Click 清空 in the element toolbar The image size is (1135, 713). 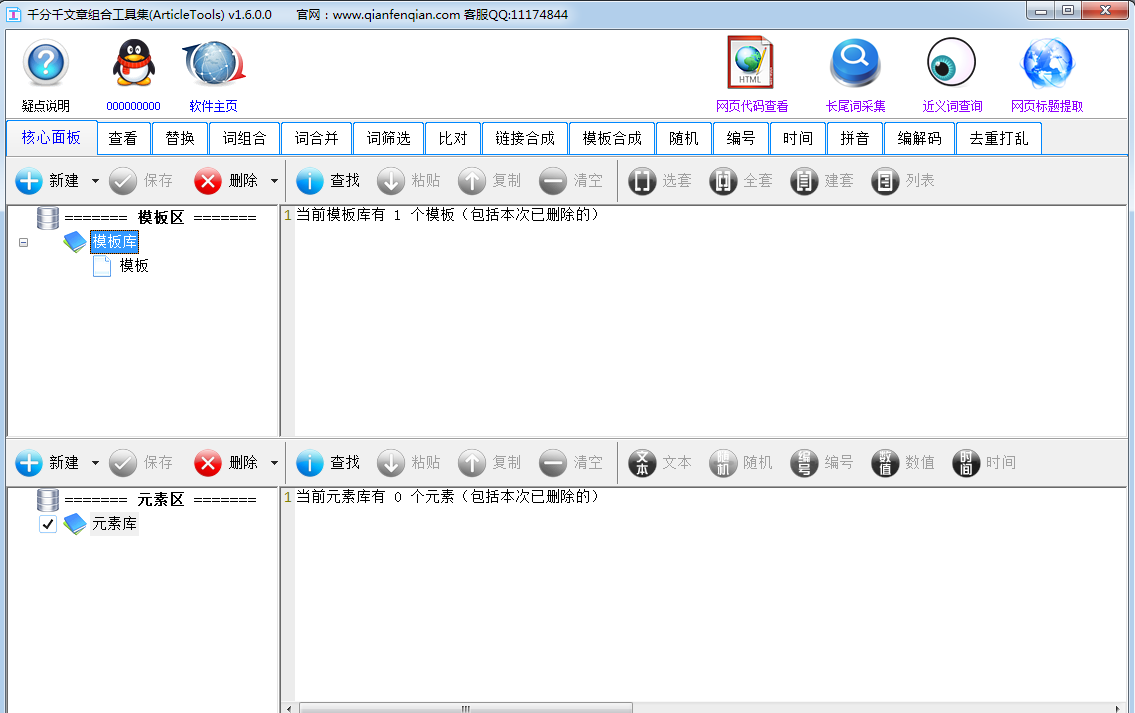pos(571,463)
